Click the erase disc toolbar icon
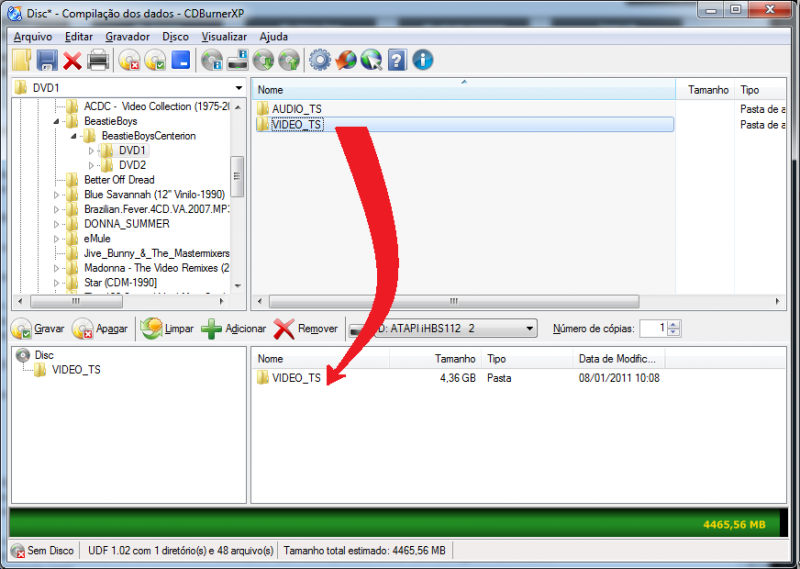This screenshot has height=569, width=800. pos(130,60)
